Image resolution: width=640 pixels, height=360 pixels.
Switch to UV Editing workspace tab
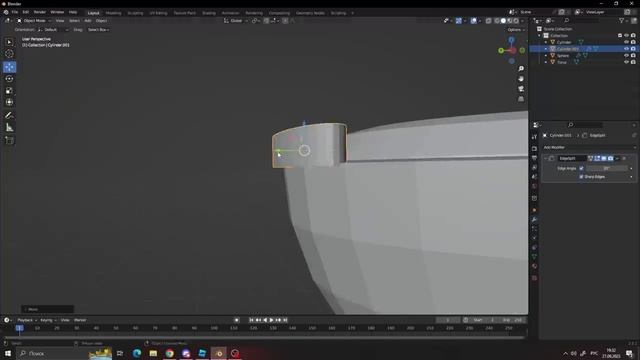(x=158, y=13)
